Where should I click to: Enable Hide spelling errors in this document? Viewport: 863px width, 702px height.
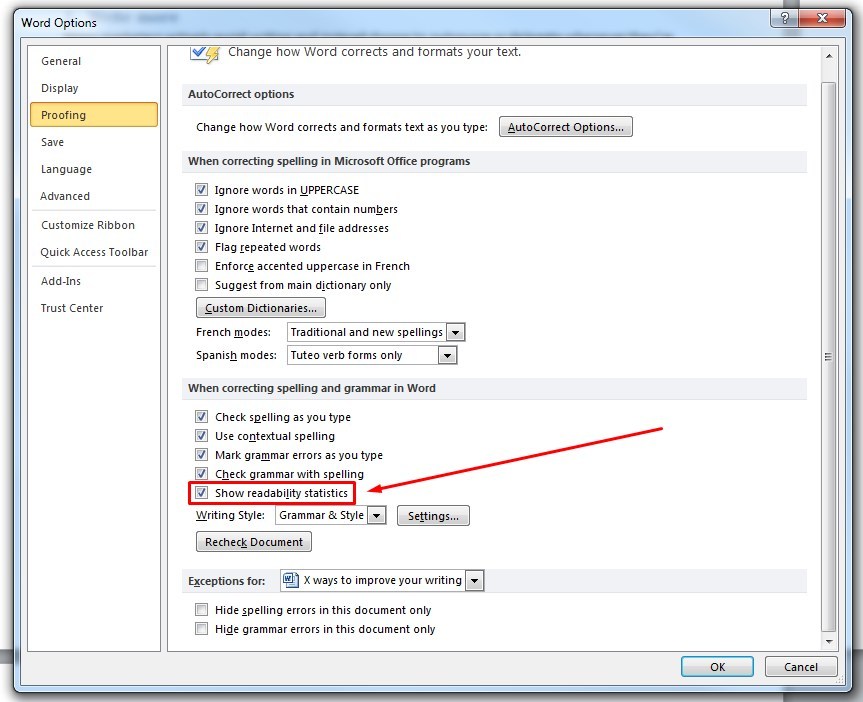click(201, 610)
